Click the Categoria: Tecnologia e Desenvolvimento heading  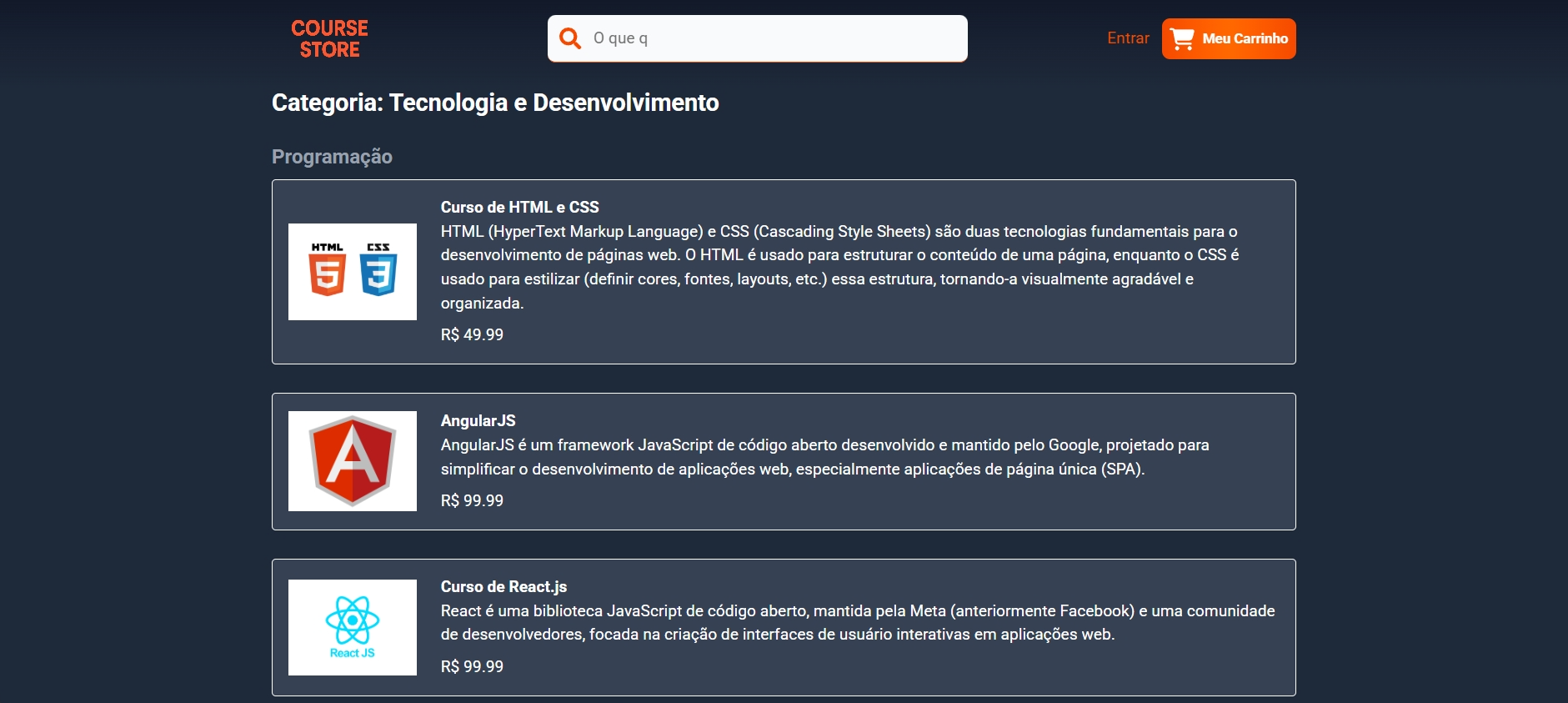click(495, 103)
